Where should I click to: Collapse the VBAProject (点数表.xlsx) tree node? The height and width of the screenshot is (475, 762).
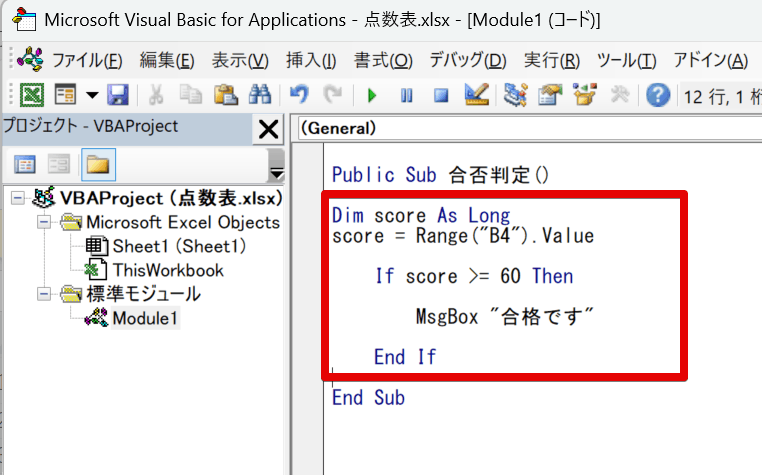(x=18, y=198)
